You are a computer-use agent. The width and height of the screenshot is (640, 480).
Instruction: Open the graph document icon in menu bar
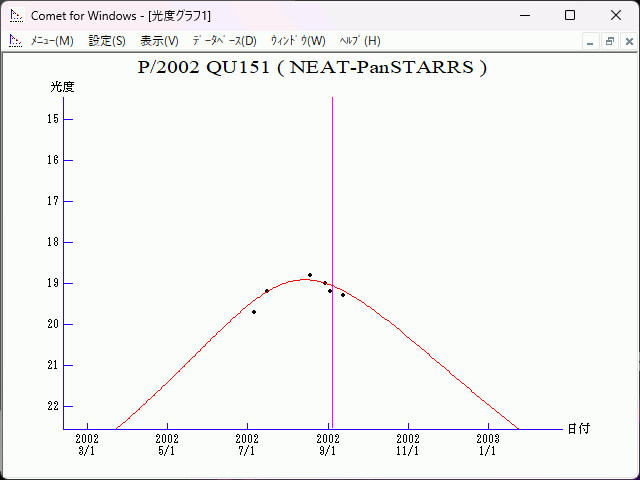coord(15,41)
